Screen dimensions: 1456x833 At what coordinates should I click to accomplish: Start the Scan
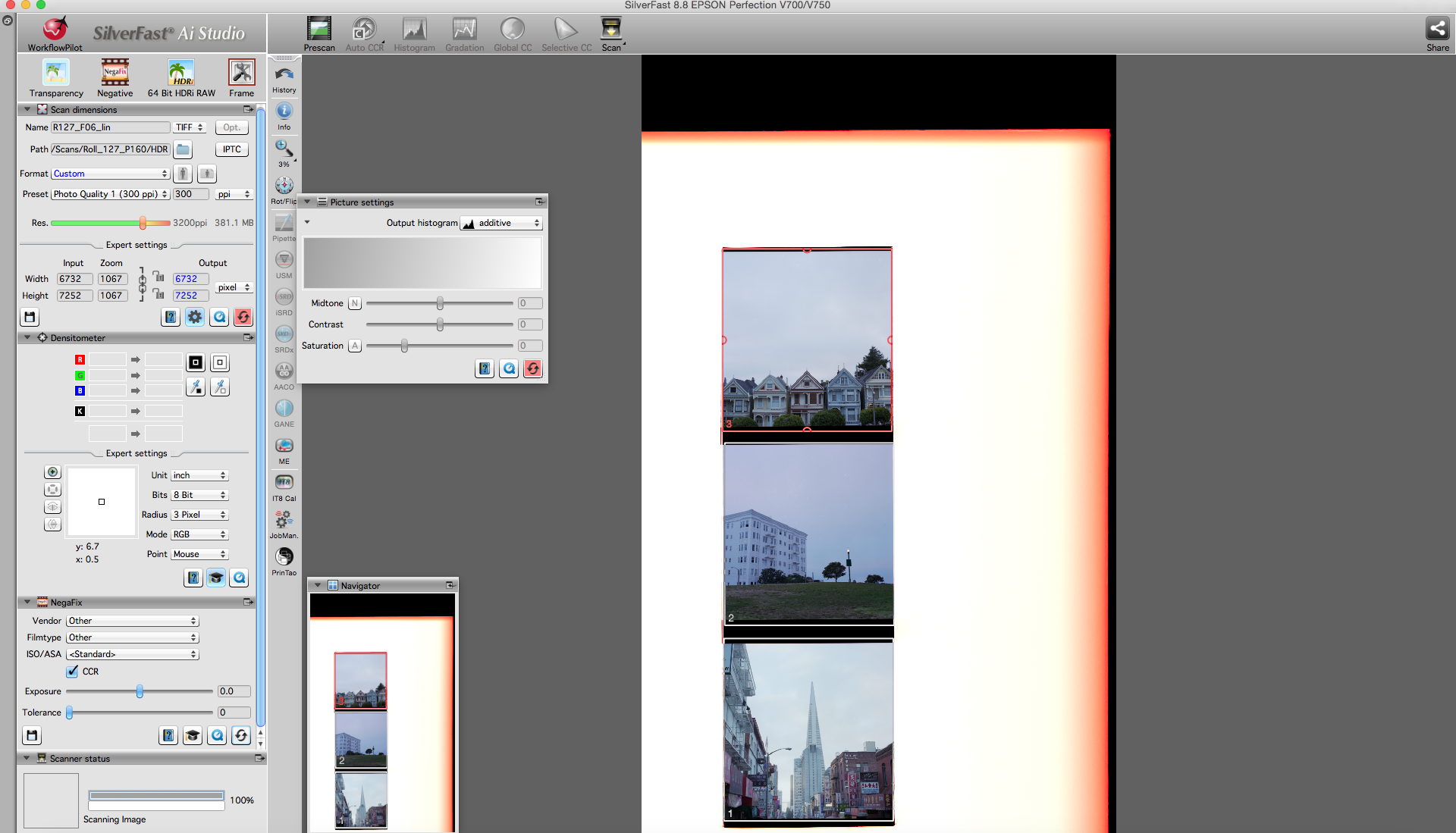point(611,34)
